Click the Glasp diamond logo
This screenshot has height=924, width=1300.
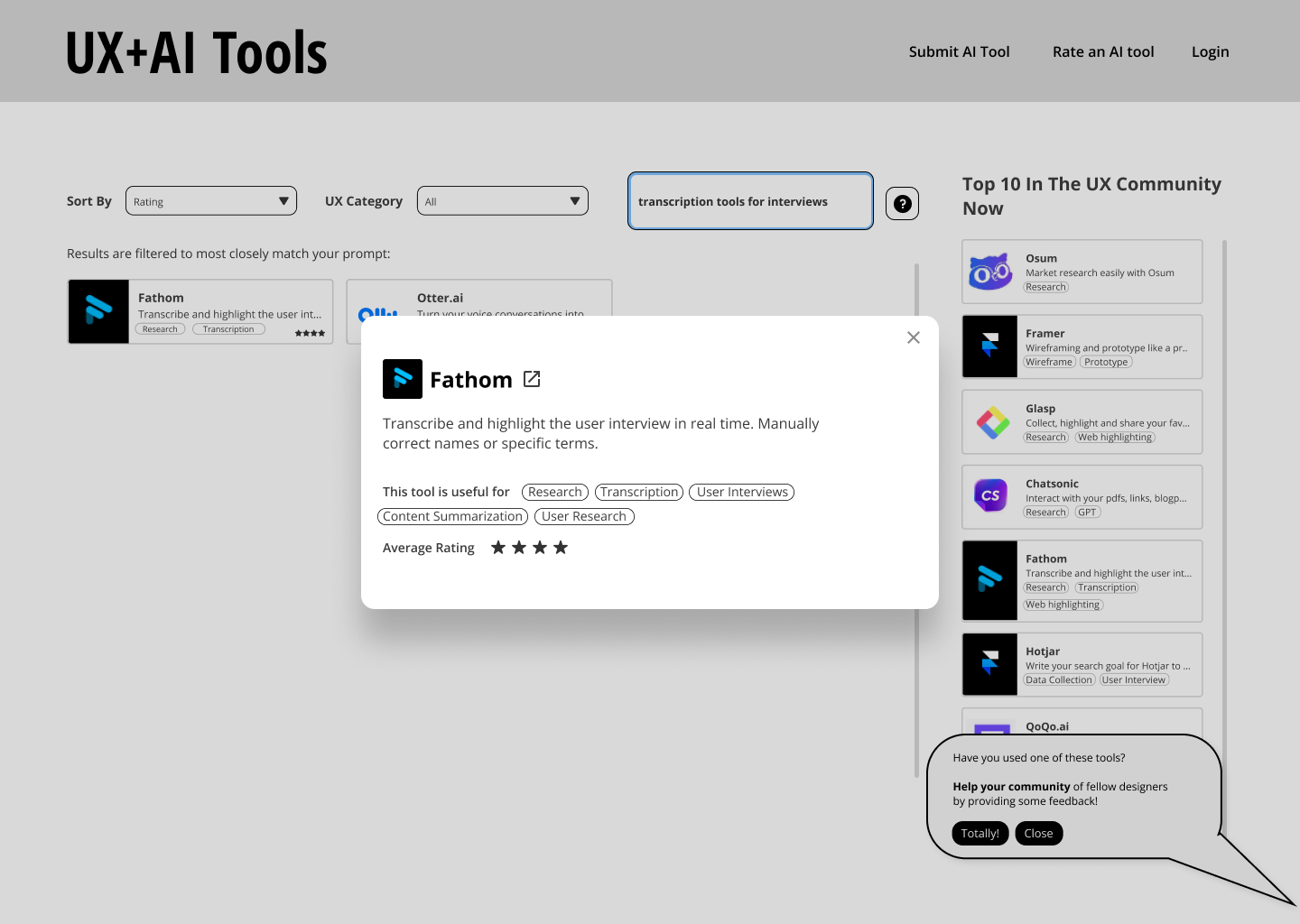point(993,421)
